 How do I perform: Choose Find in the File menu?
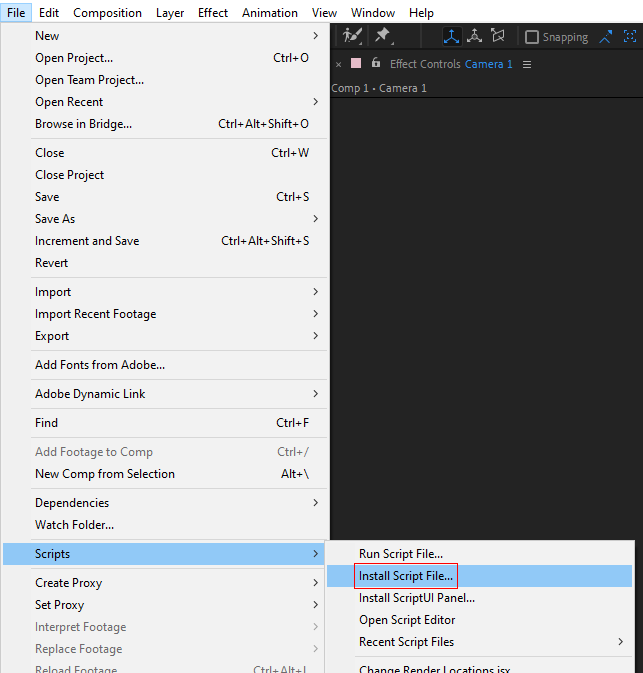(x=165, y=423)
